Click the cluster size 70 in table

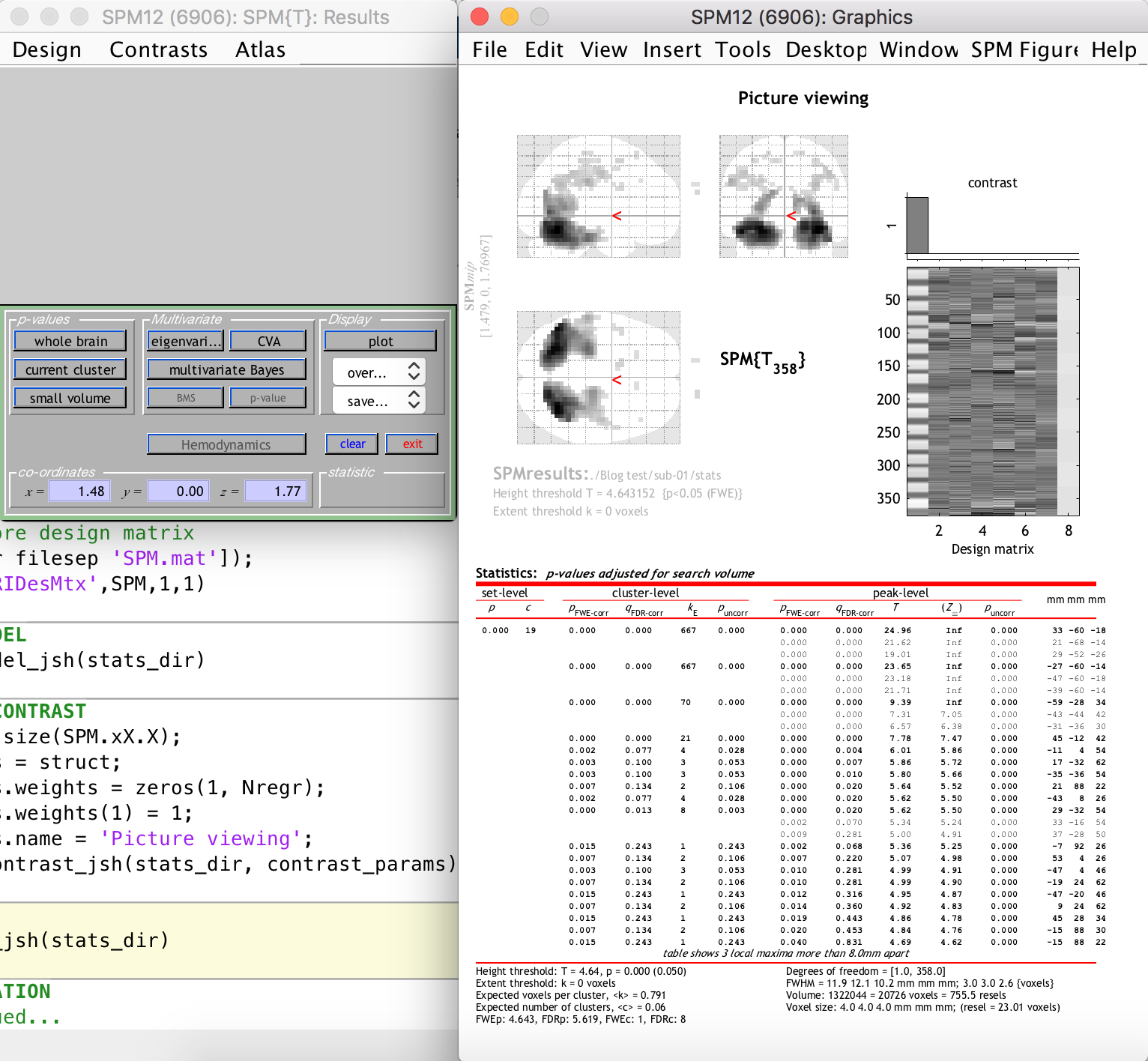click(686, 702)
